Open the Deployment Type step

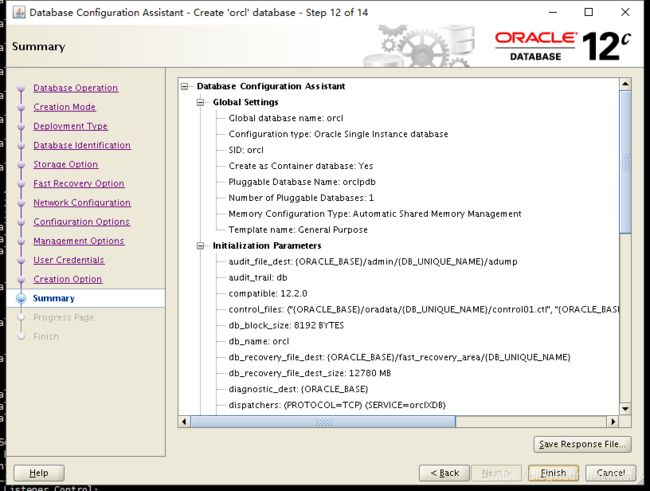tap(70, 126)
